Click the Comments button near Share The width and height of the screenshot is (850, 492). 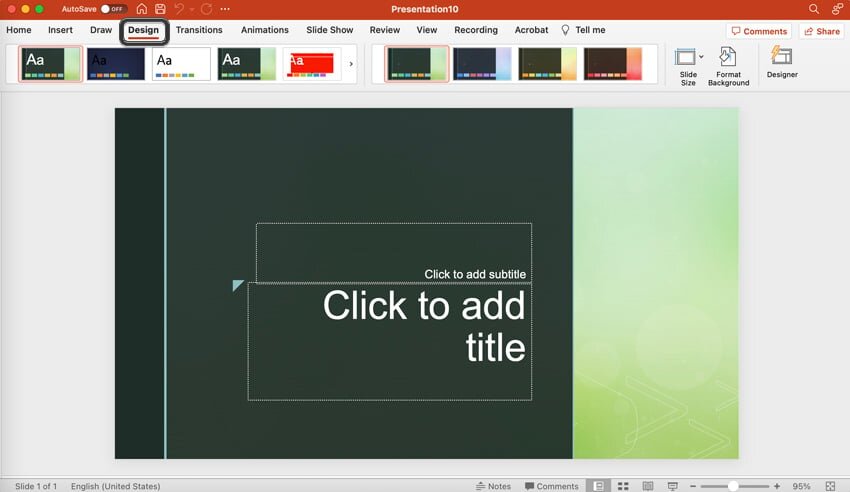759,31
